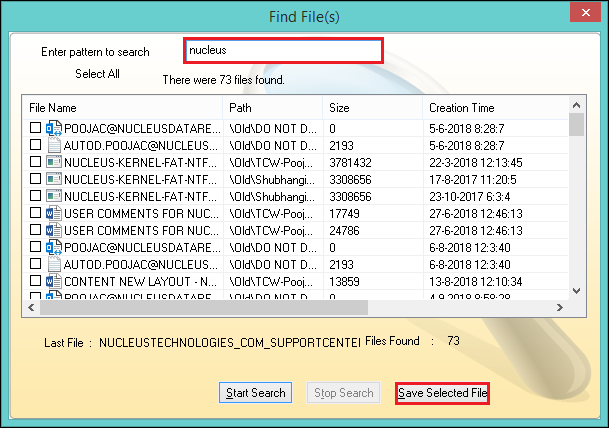
Task: Click creation time 17-8-2017 11:20:5
Action: (473, 180)
